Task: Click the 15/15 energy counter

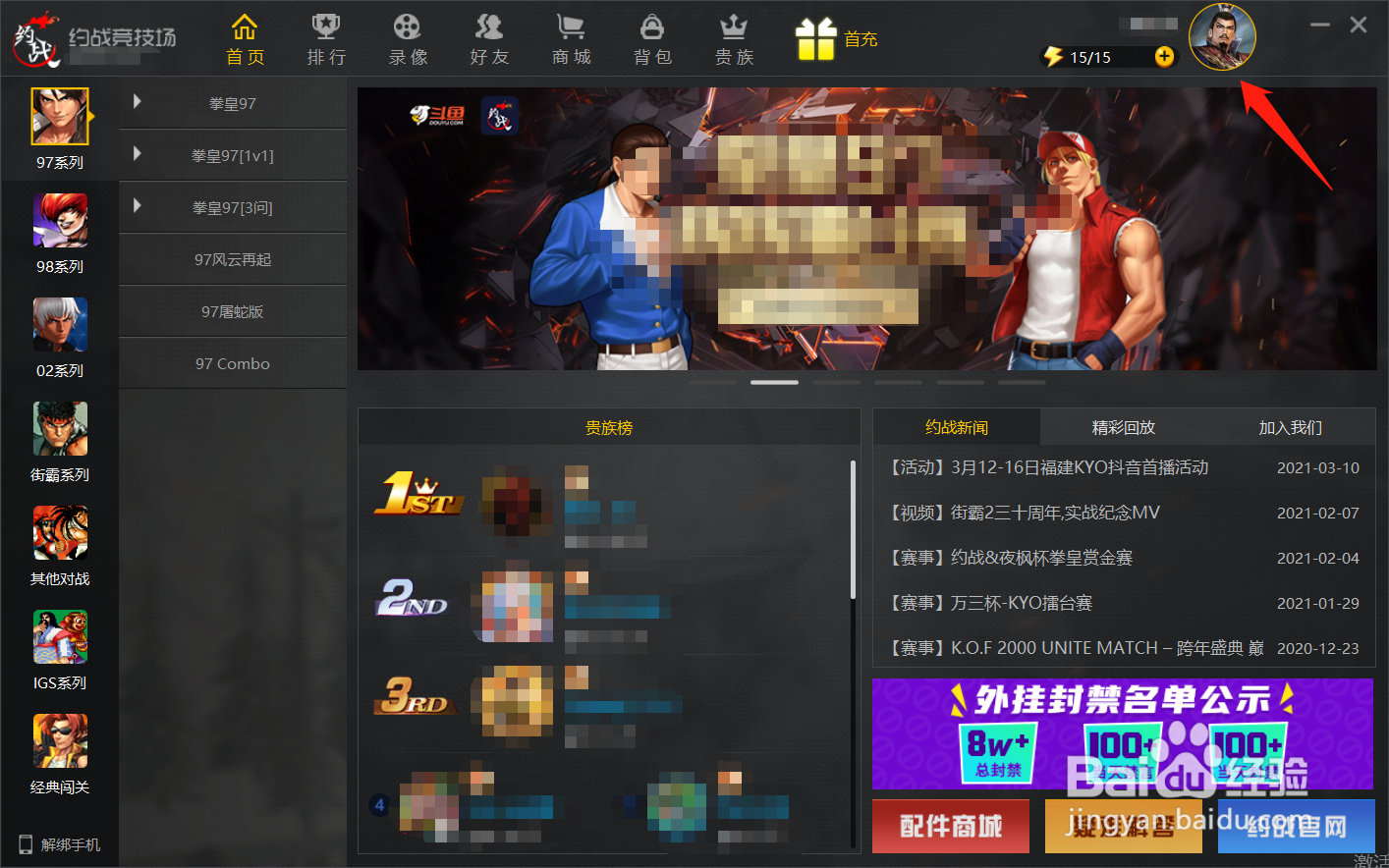Action: click(x=1090, y=57)
